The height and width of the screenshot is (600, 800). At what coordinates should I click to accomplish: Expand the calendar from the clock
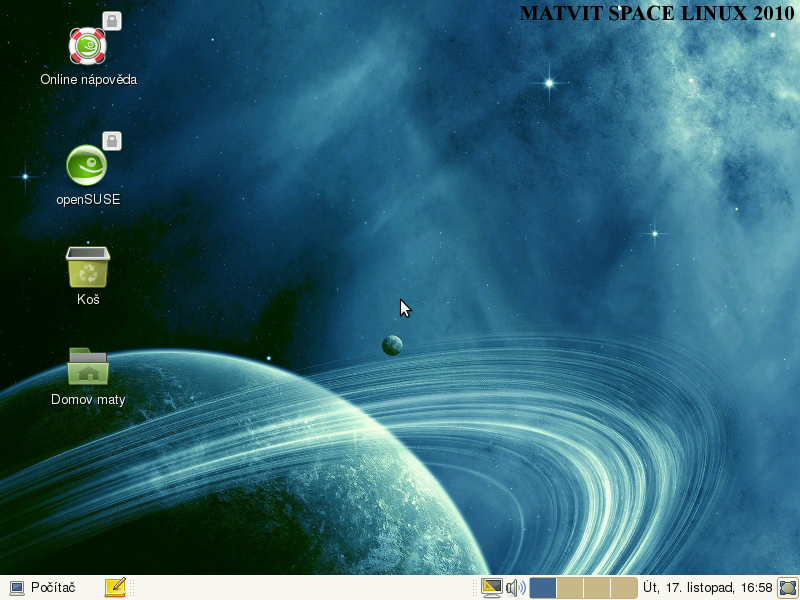click(x=708, y=588)
